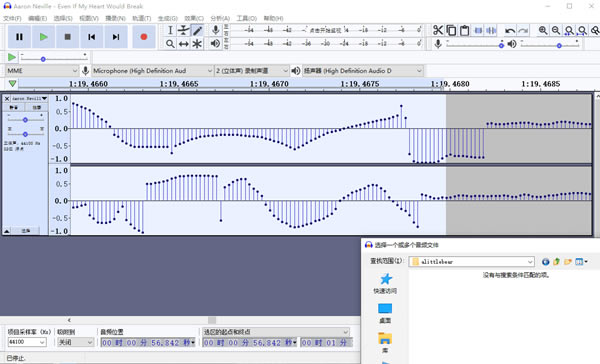Collapse the track with the up-arrow button
The height and width of the screenshot is (364, 600).
pos(7,231)
